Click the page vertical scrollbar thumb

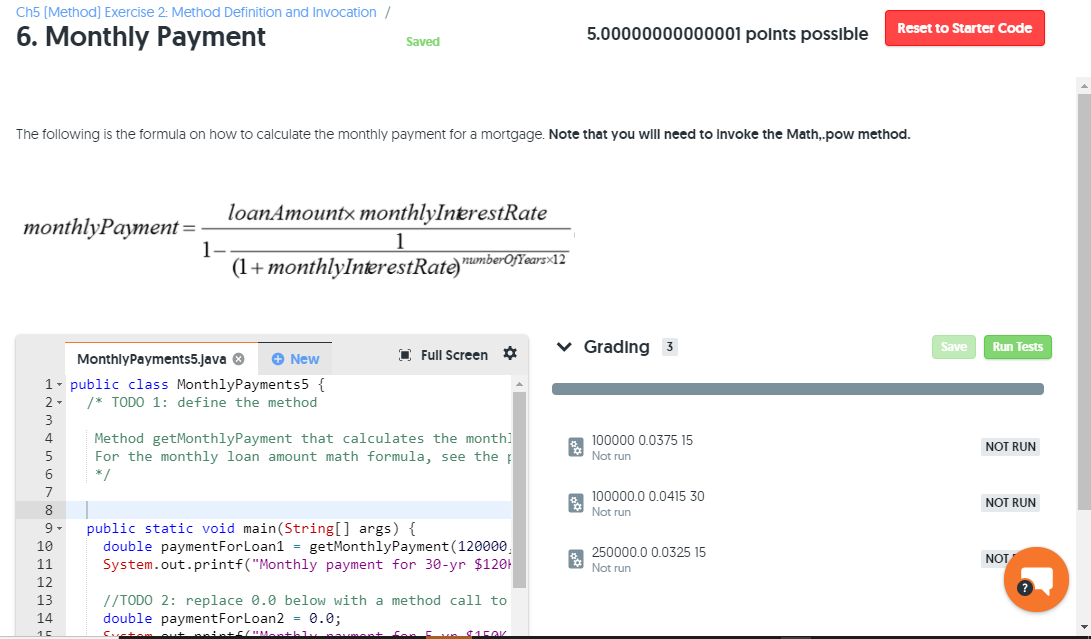1083,301
